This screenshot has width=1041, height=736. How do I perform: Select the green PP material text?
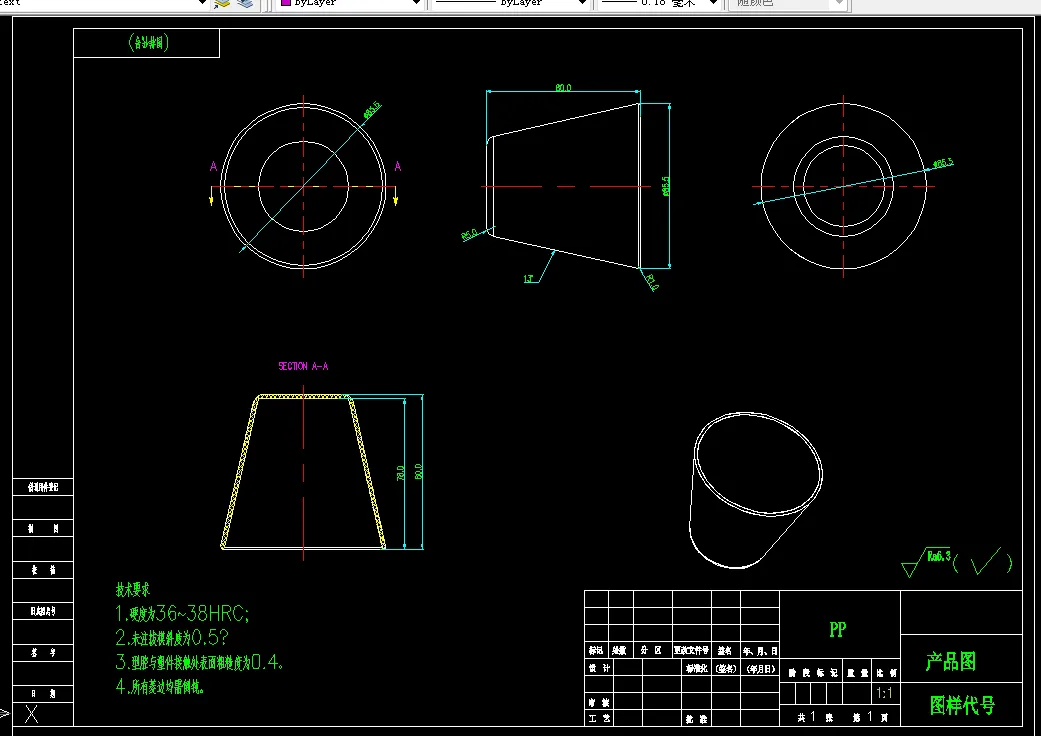click(838, 629)
